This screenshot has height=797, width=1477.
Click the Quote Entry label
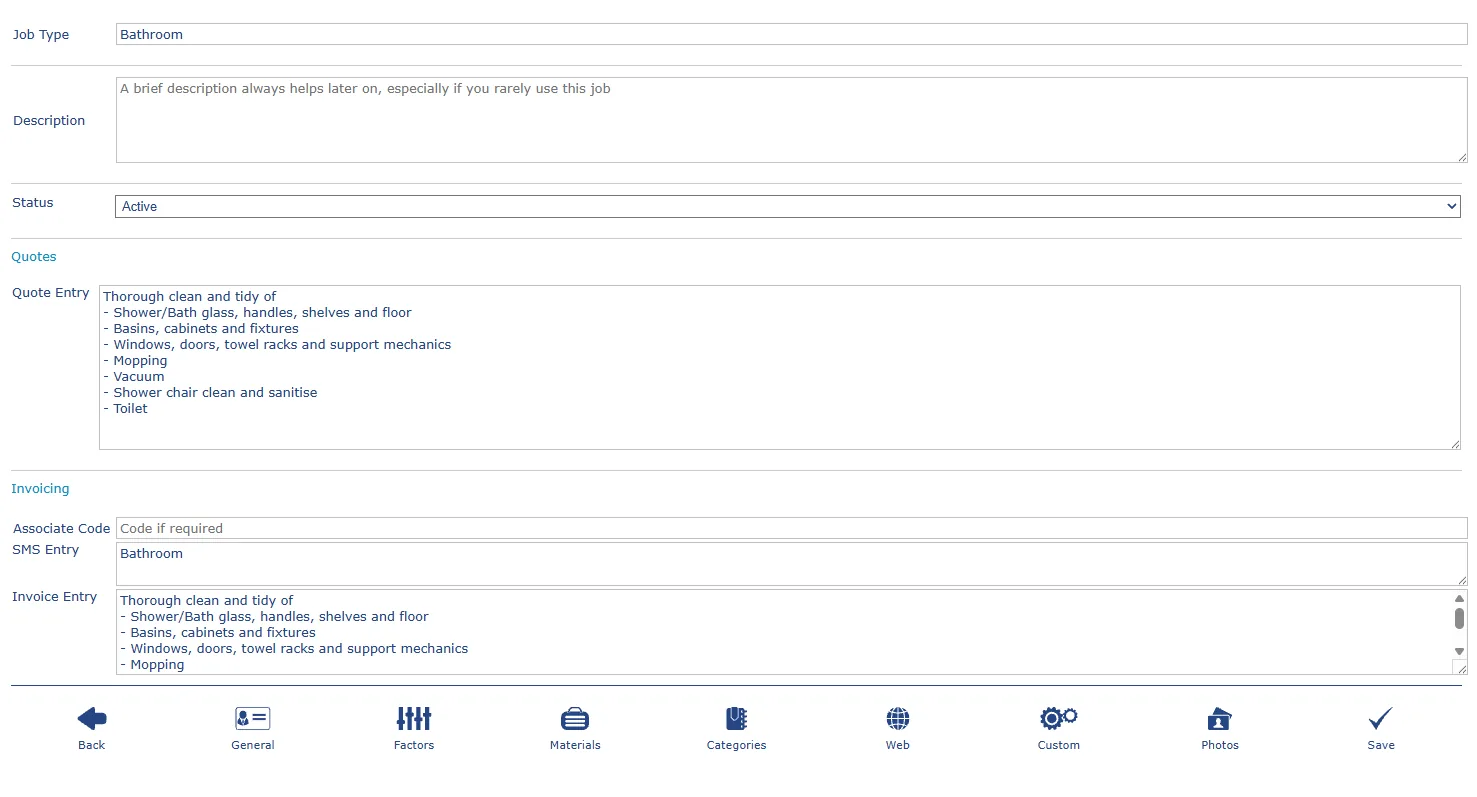click(51, 293)
